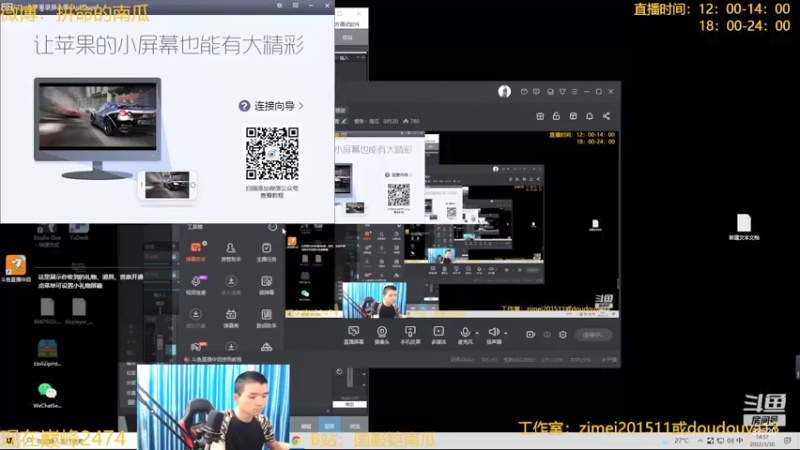
Task: Open Studio One desktop shortcut
Action: pyautogui.click(x=47, y=236)
